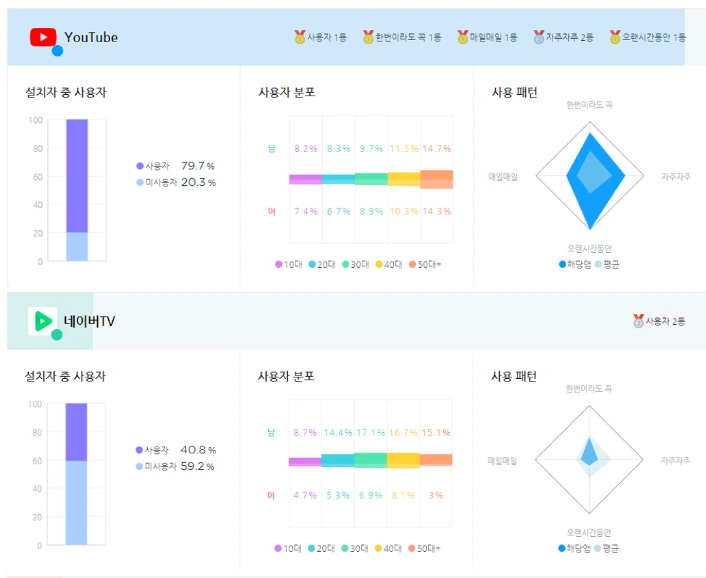Click the blue dot under YouTube logo
Image resolution: width=706 pixels, height=578 pixels.
point(57,51)
